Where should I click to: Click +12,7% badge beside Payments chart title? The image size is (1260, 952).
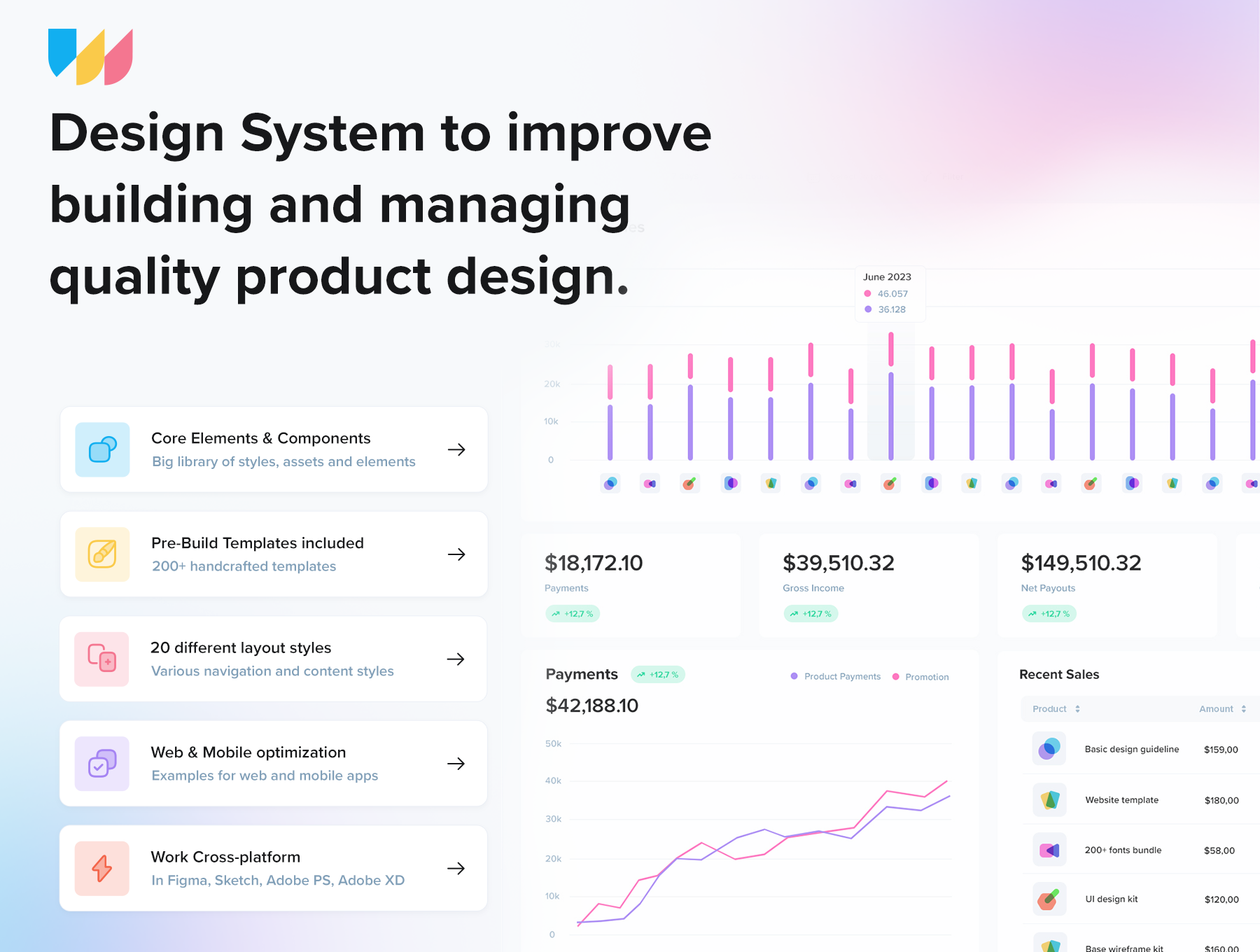658,675
